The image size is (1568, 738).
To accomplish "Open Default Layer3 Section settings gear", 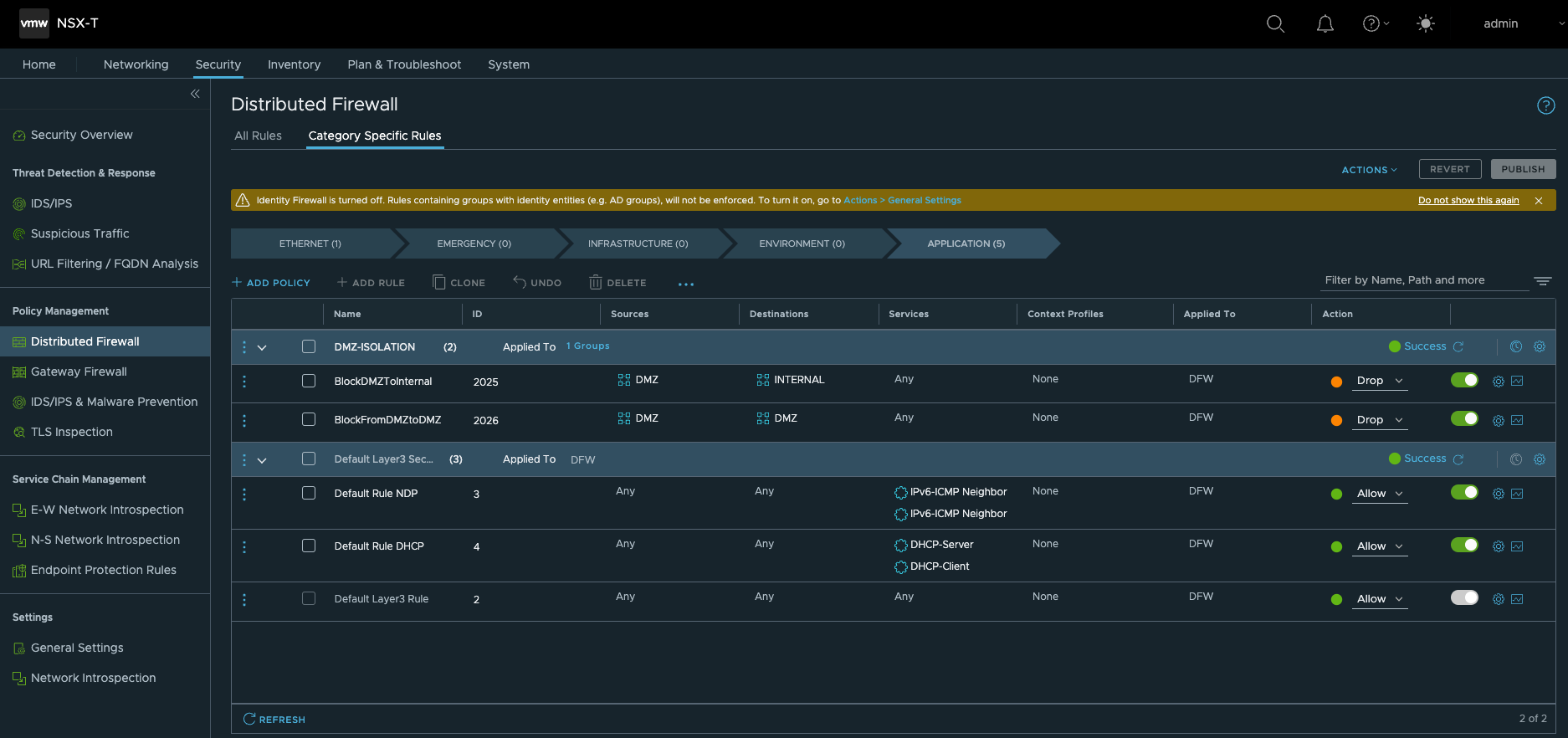I will 1540,459.
